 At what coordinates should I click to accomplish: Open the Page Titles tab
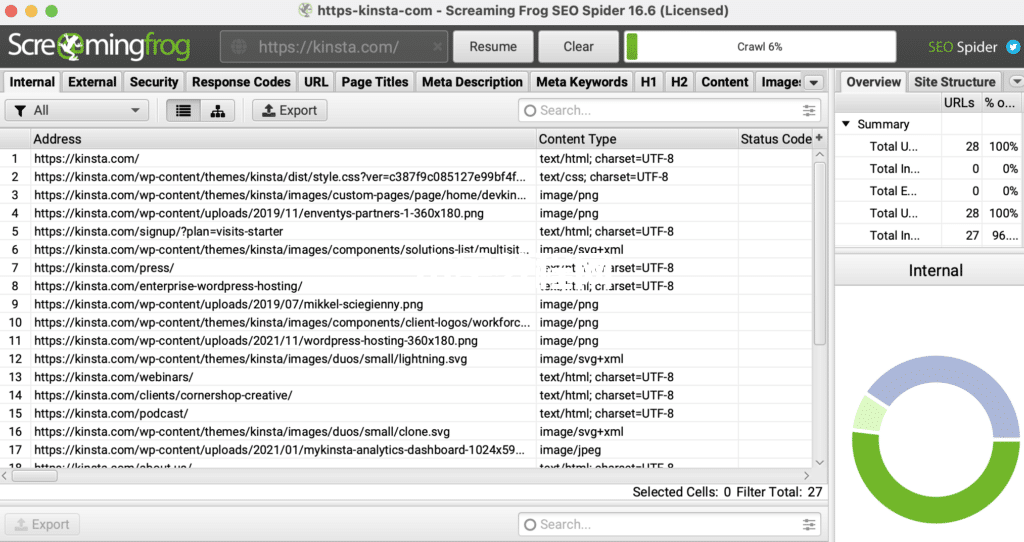click(375, 82)
